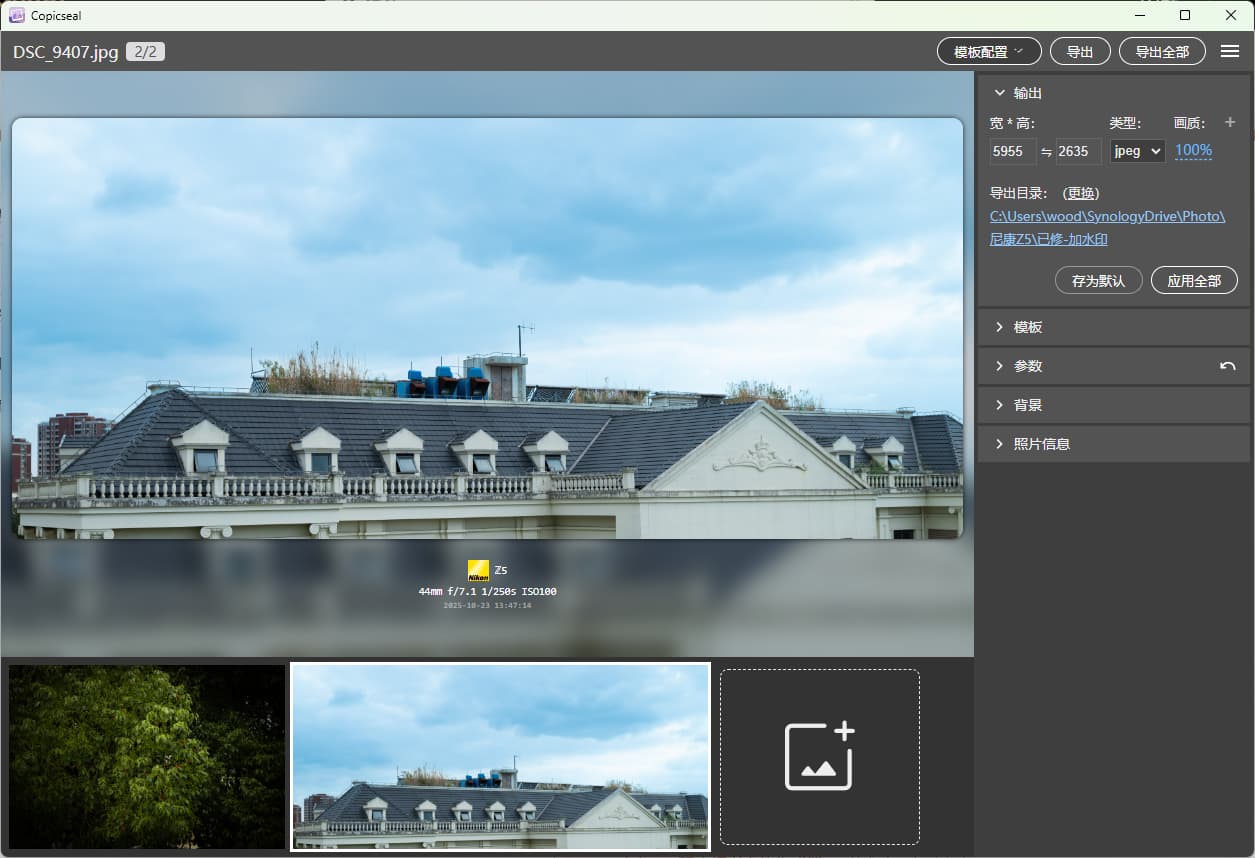
Task: Click the 100% quality value
Action: coord(1193,151)
